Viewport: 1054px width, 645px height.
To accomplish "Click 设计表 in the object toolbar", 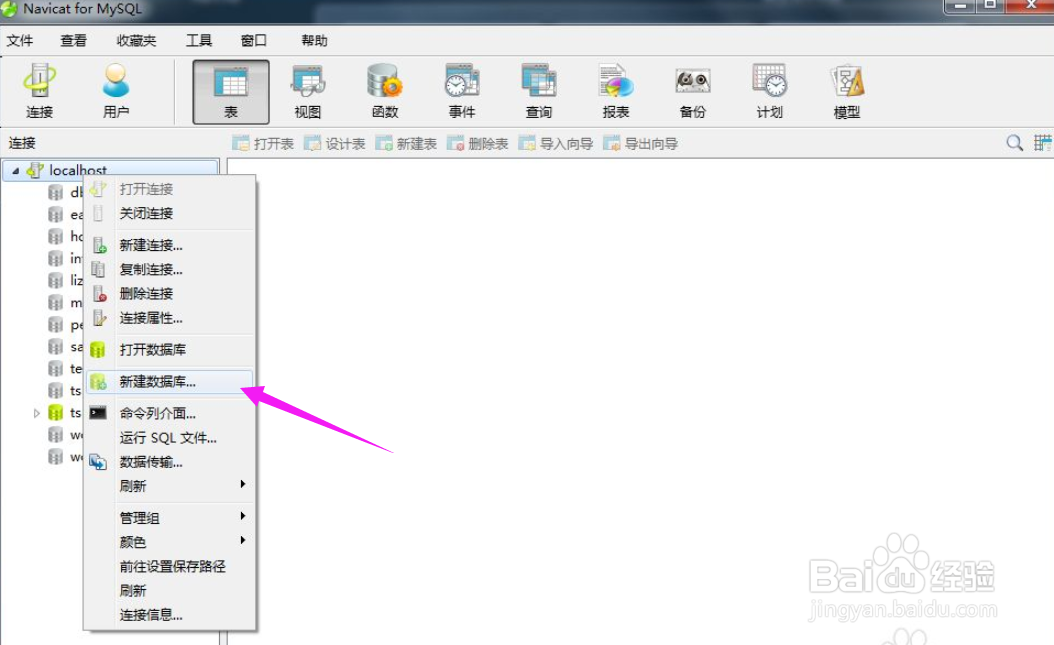I will coord(334,143).
